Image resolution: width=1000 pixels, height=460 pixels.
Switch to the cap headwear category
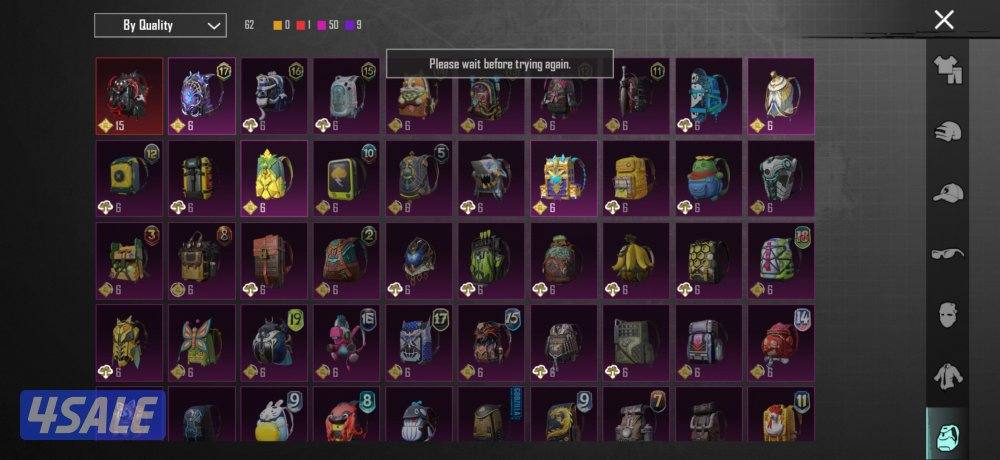[947, 193]
